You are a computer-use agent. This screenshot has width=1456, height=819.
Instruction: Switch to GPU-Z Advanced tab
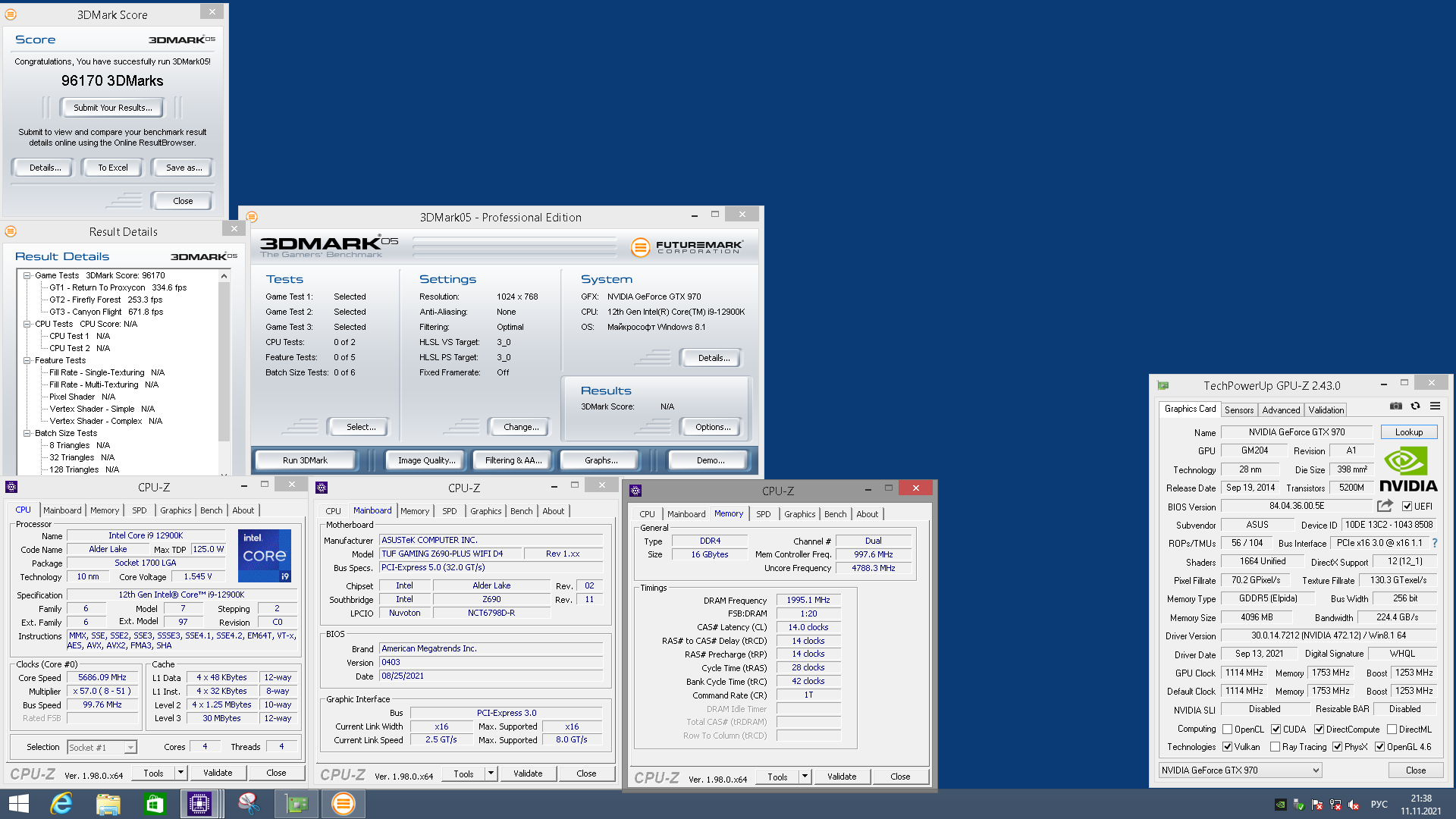[1281, 409]
